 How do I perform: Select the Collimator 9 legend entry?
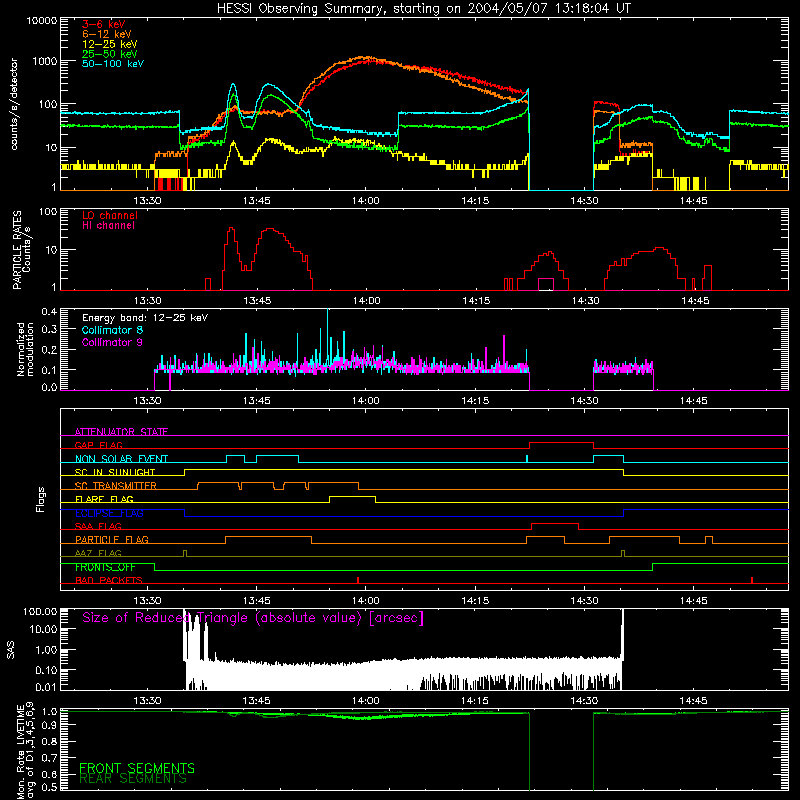click(x=112, y=342)
